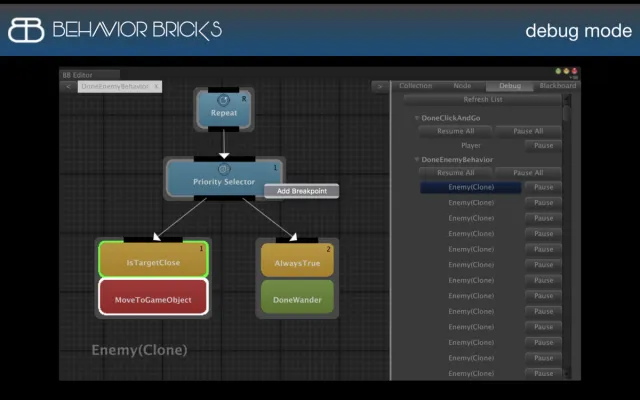Click the connector above AlwaysTrue node

point(297,240)
